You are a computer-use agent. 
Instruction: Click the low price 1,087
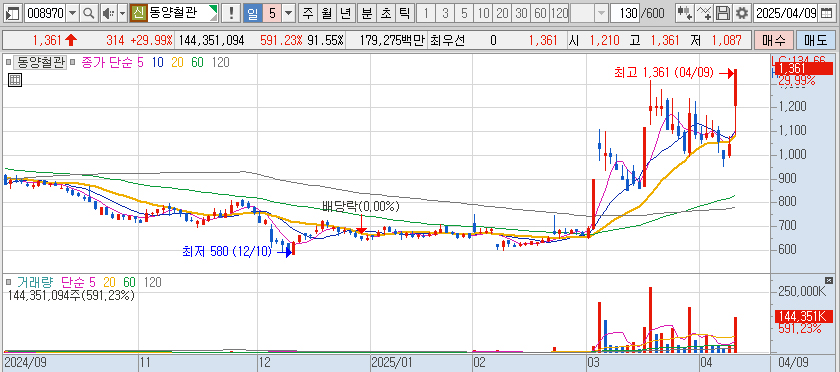(727, 40)
